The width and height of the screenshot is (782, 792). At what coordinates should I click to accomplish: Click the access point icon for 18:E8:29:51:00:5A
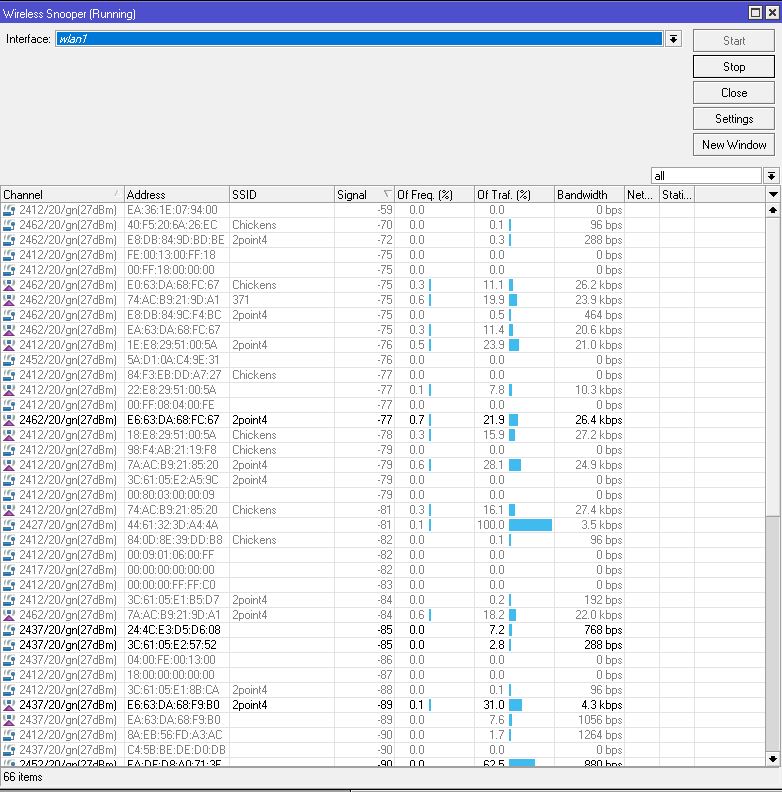pos(9,435)
